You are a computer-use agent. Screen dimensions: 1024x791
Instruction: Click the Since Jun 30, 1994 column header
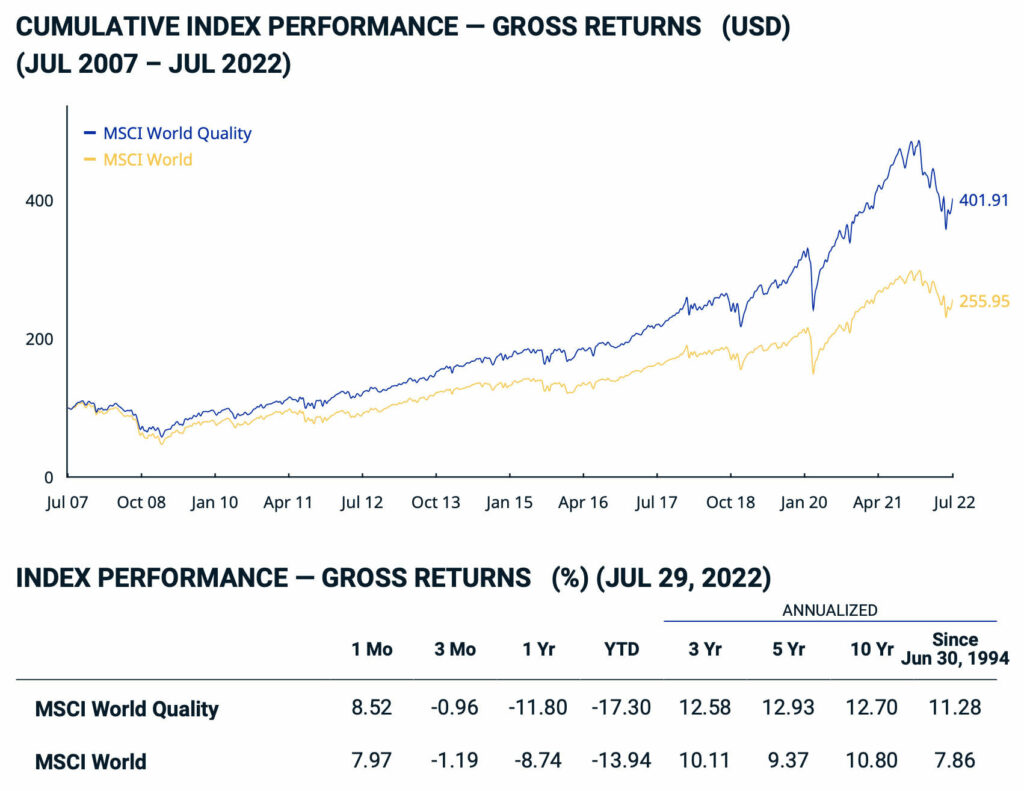[x=955, y=649]
